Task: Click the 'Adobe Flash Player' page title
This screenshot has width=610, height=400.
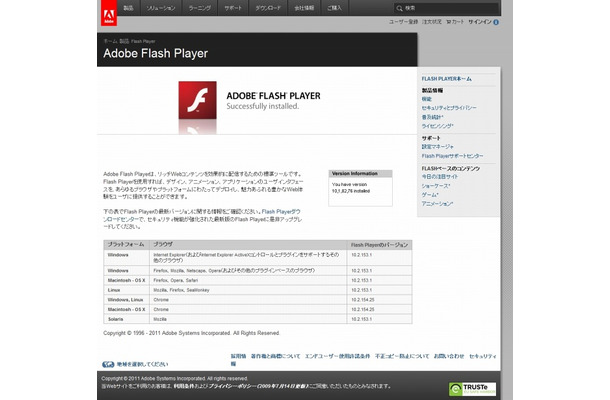Action: 156,53
